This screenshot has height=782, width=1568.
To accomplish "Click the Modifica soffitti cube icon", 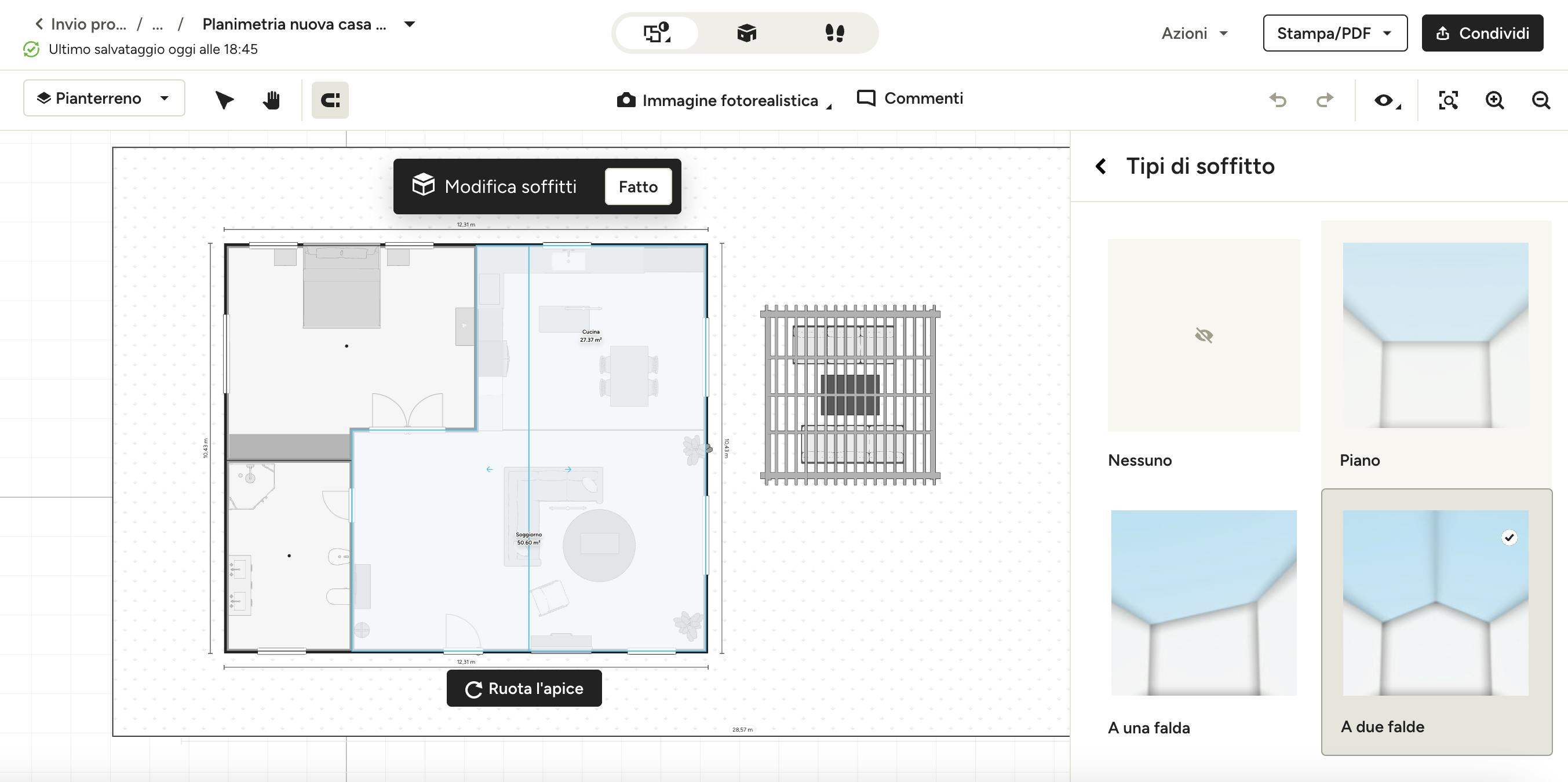I will (x=423, y=184).
